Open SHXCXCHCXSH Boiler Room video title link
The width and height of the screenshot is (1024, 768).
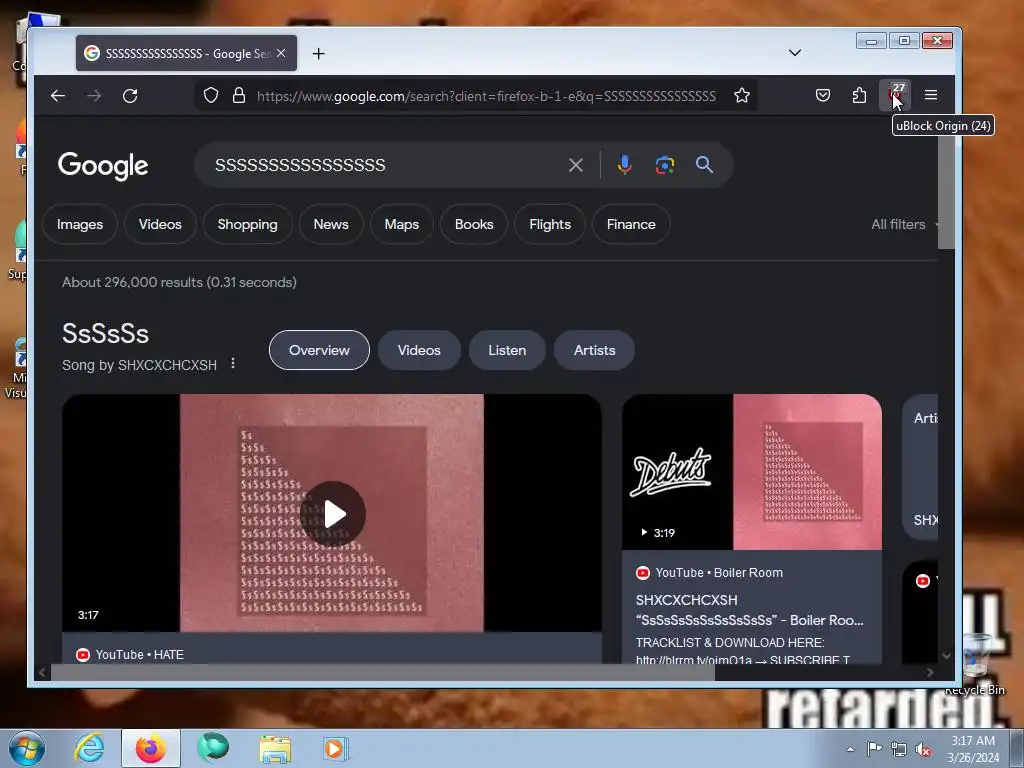tap(750, 610)
